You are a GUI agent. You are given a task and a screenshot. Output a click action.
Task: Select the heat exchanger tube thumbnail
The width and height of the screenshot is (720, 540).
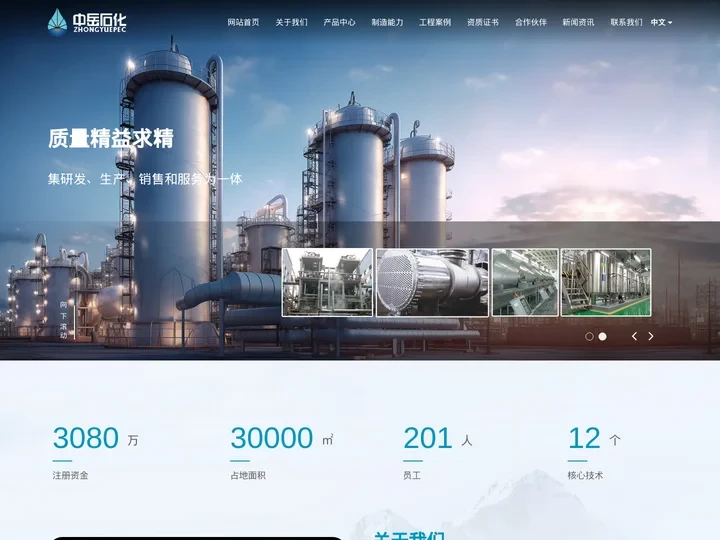433,282
